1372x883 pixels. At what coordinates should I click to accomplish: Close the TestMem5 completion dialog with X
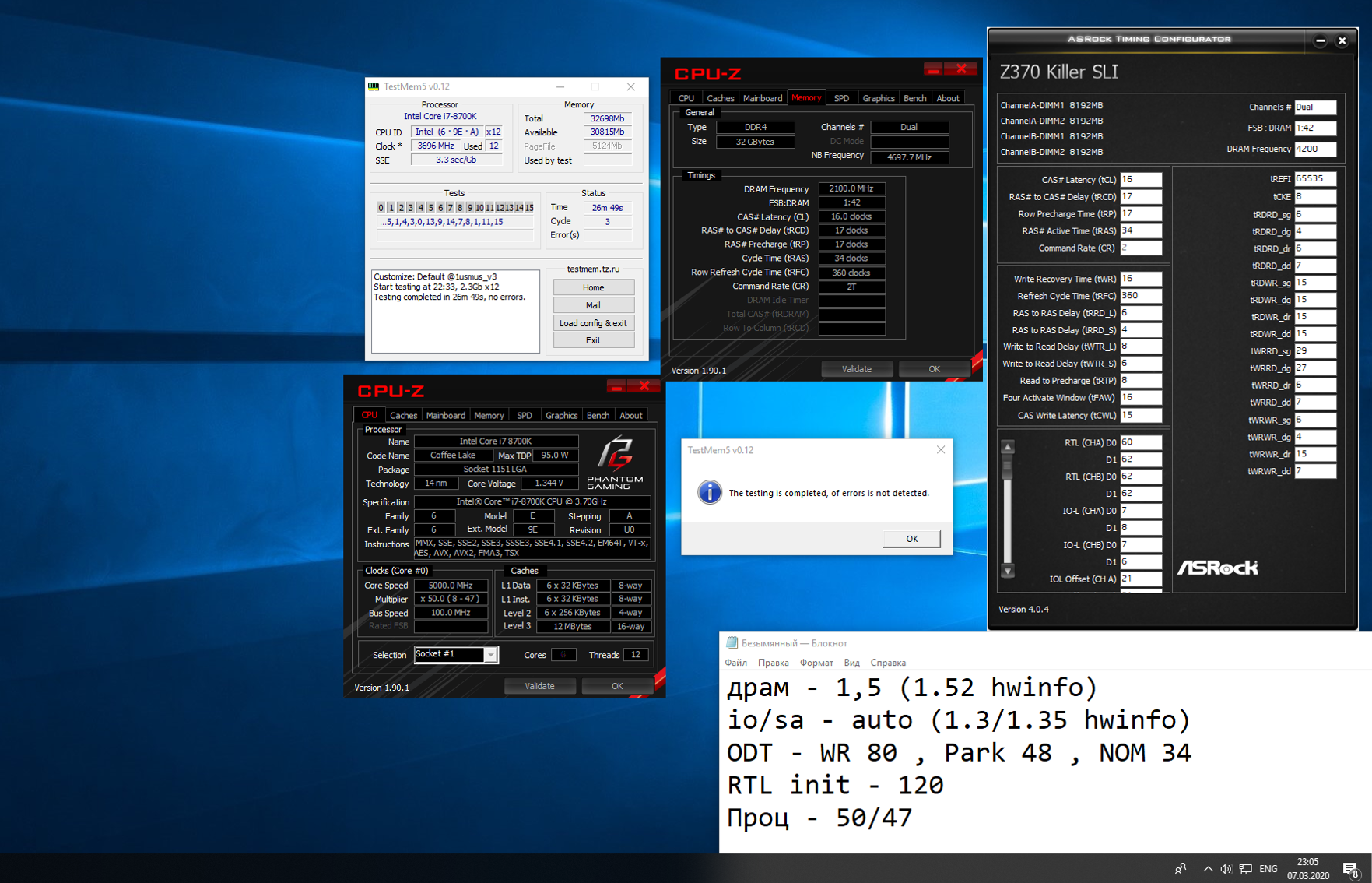point(940,450)
